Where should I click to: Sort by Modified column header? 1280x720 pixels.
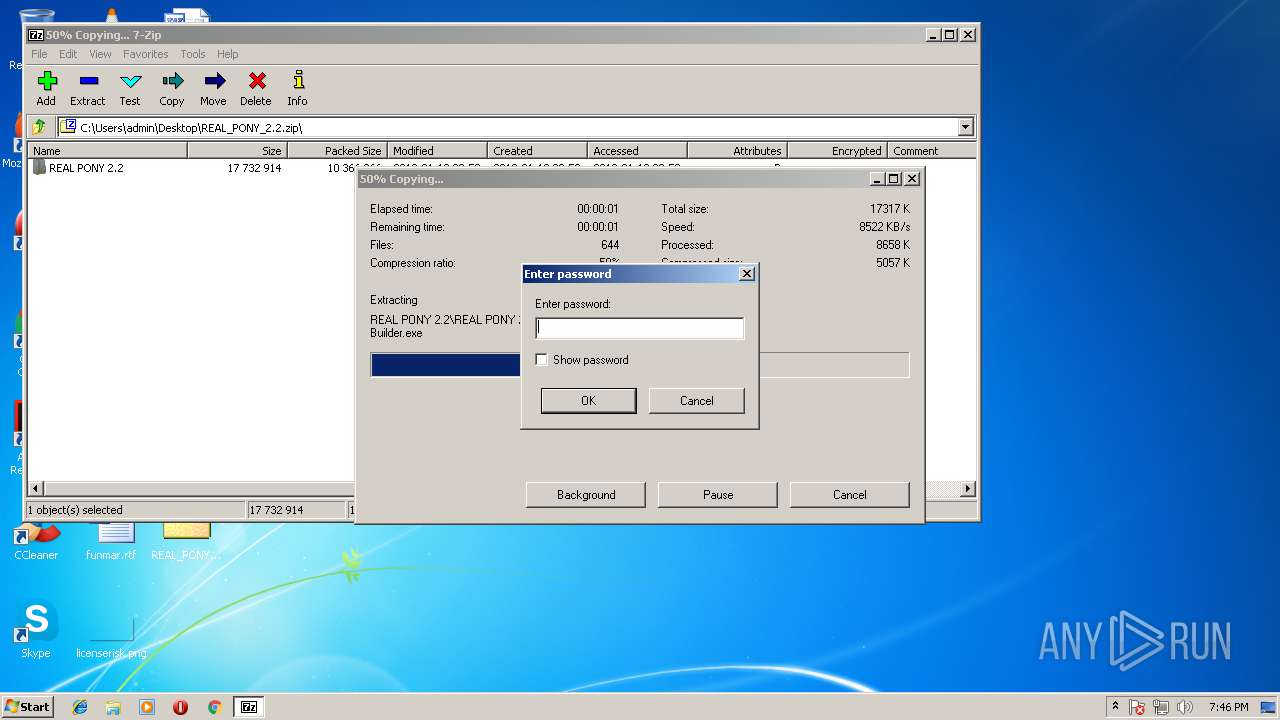[x=438, y=151]
